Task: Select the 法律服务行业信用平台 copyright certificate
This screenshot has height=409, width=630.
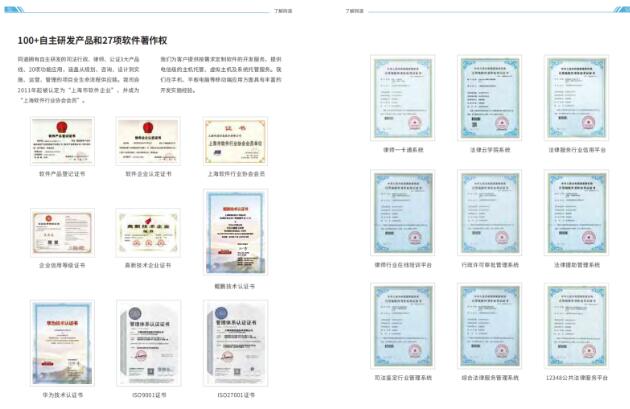Action: pos(576,96)
